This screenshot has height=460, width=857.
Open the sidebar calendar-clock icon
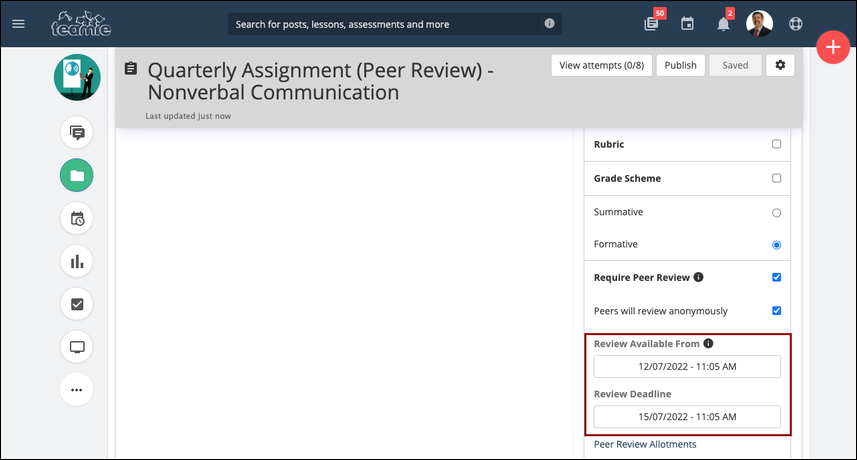tap(77, 219)
